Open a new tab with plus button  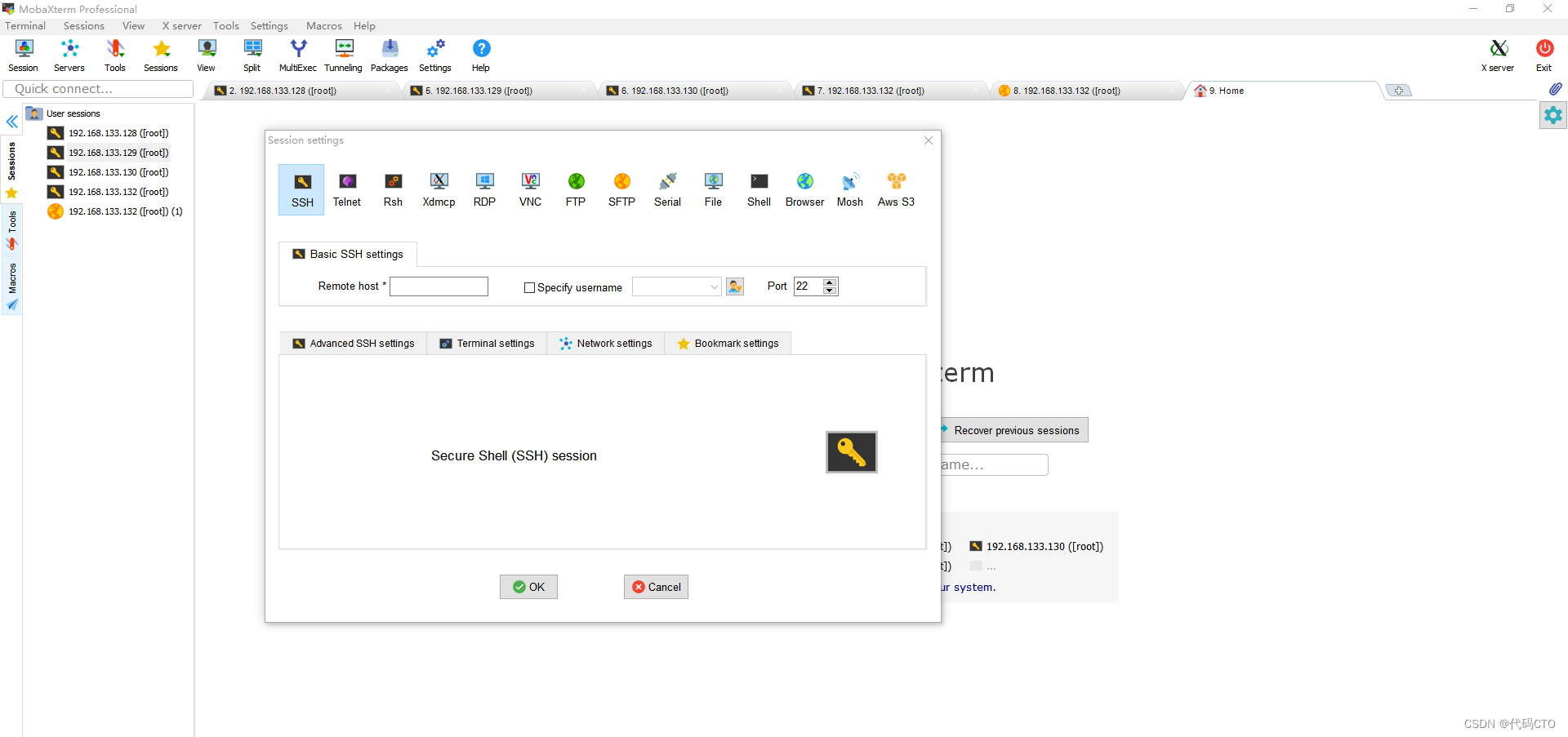click(1398, 91)
